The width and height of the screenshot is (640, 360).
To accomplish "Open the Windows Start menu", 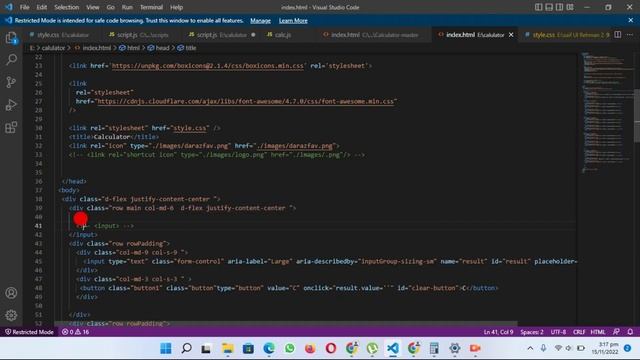I will click(166, 348).
